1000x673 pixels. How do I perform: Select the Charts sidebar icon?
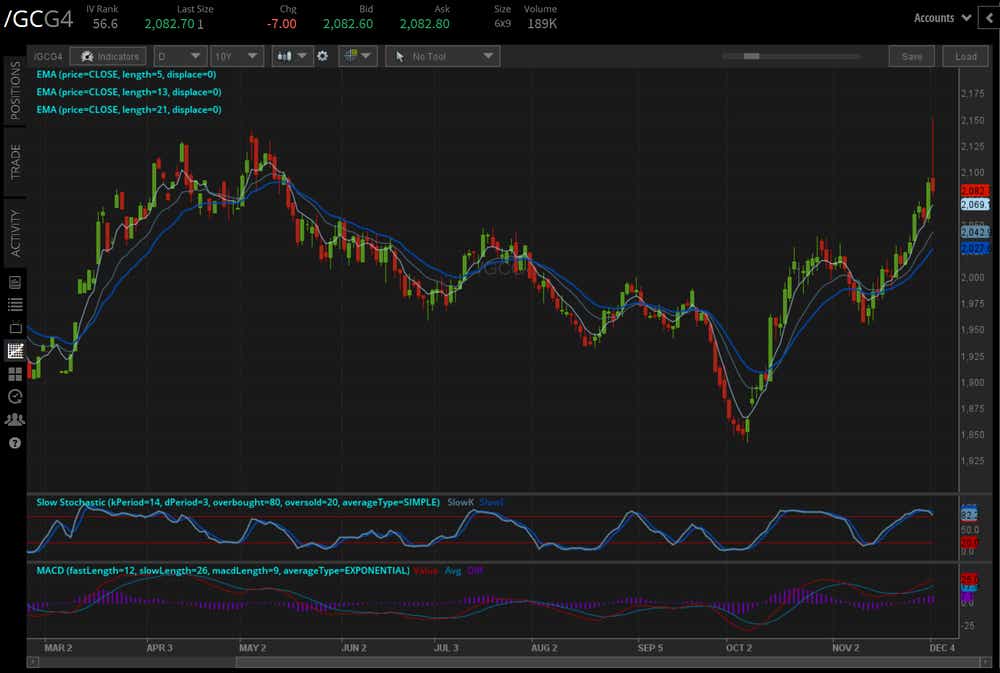point(15,350)
